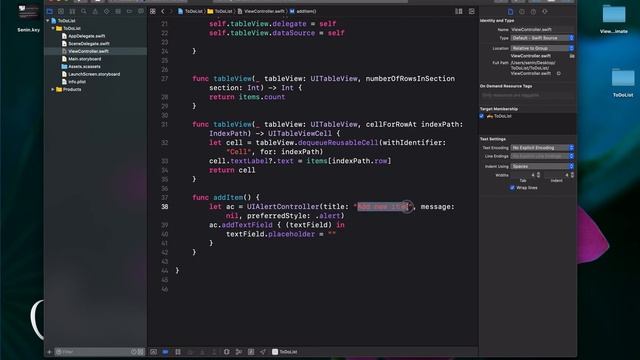
Task: Select ToDoList folder on desktop
Action: [x=623, y=83]
